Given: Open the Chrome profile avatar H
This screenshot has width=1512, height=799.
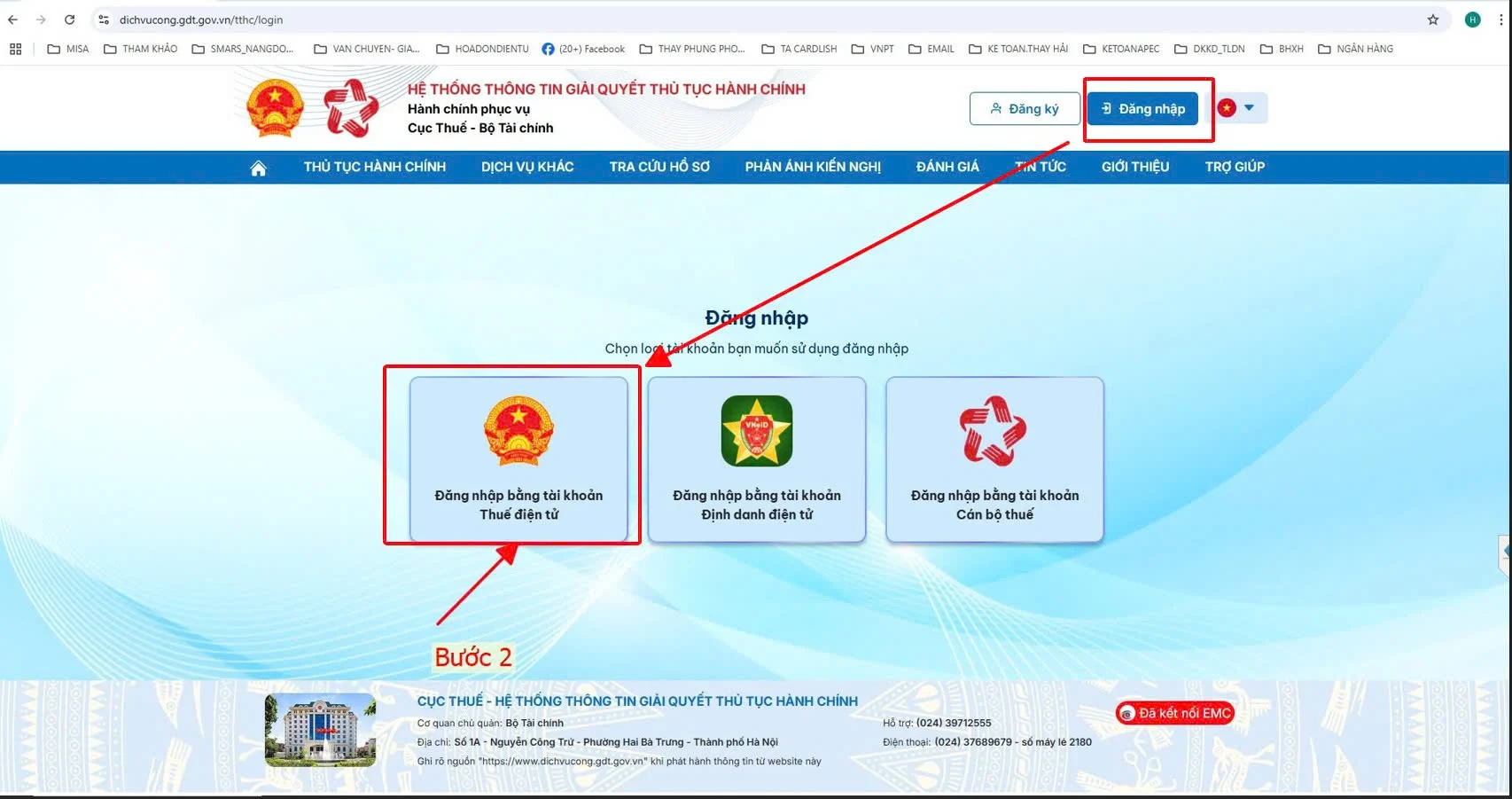Looking at the screenshot, I should coord(1472,20).
